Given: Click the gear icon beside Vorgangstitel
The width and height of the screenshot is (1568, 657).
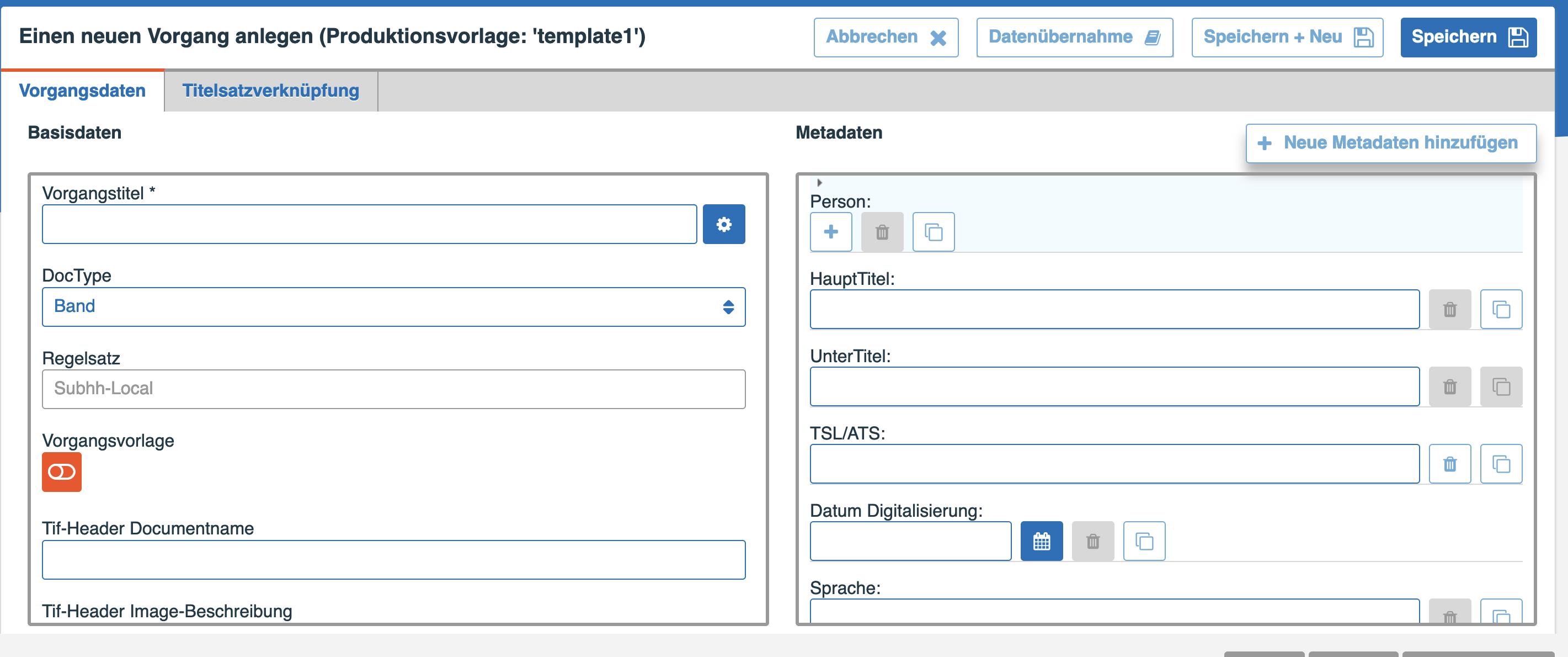Looking at the screenshot, I should point(723,224).
